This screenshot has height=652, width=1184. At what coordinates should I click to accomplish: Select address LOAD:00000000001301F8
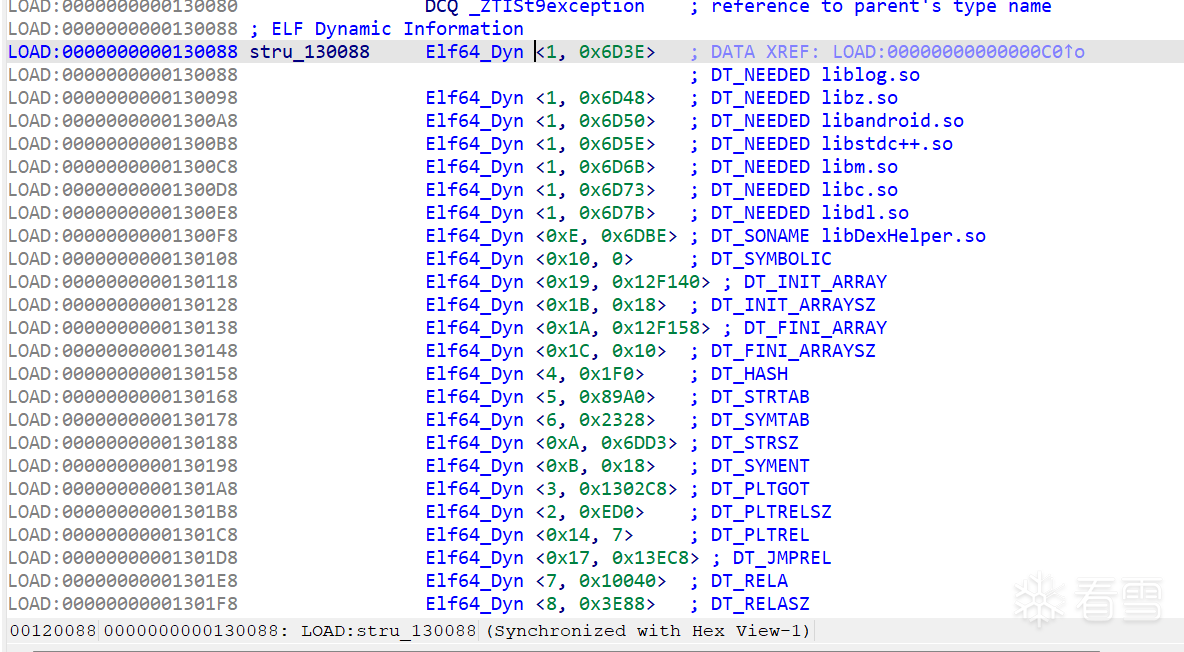122,604
